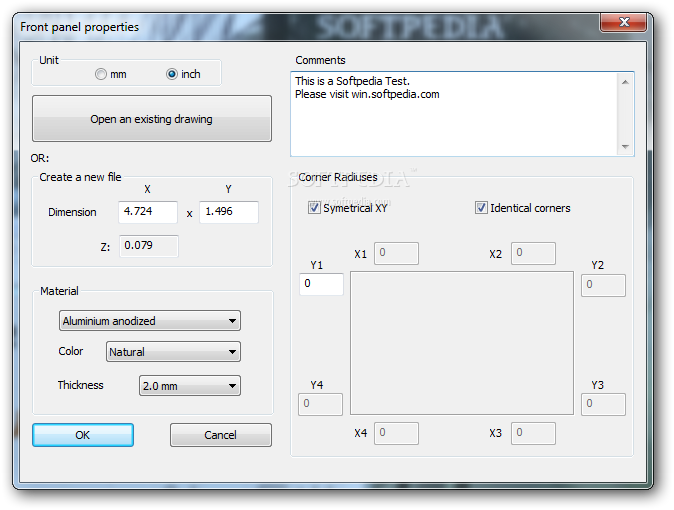Click the X dimension field 4.724
The image size is (674, 510).
tap(148, 212)
